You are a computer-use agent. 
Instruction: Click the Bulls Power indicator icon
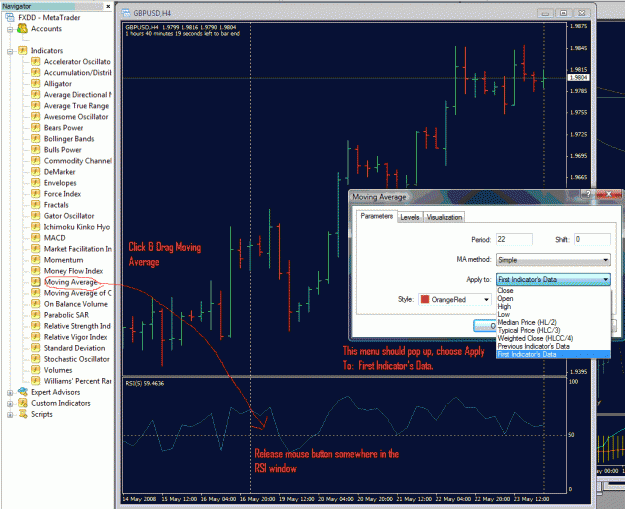(x=35, y=149)
